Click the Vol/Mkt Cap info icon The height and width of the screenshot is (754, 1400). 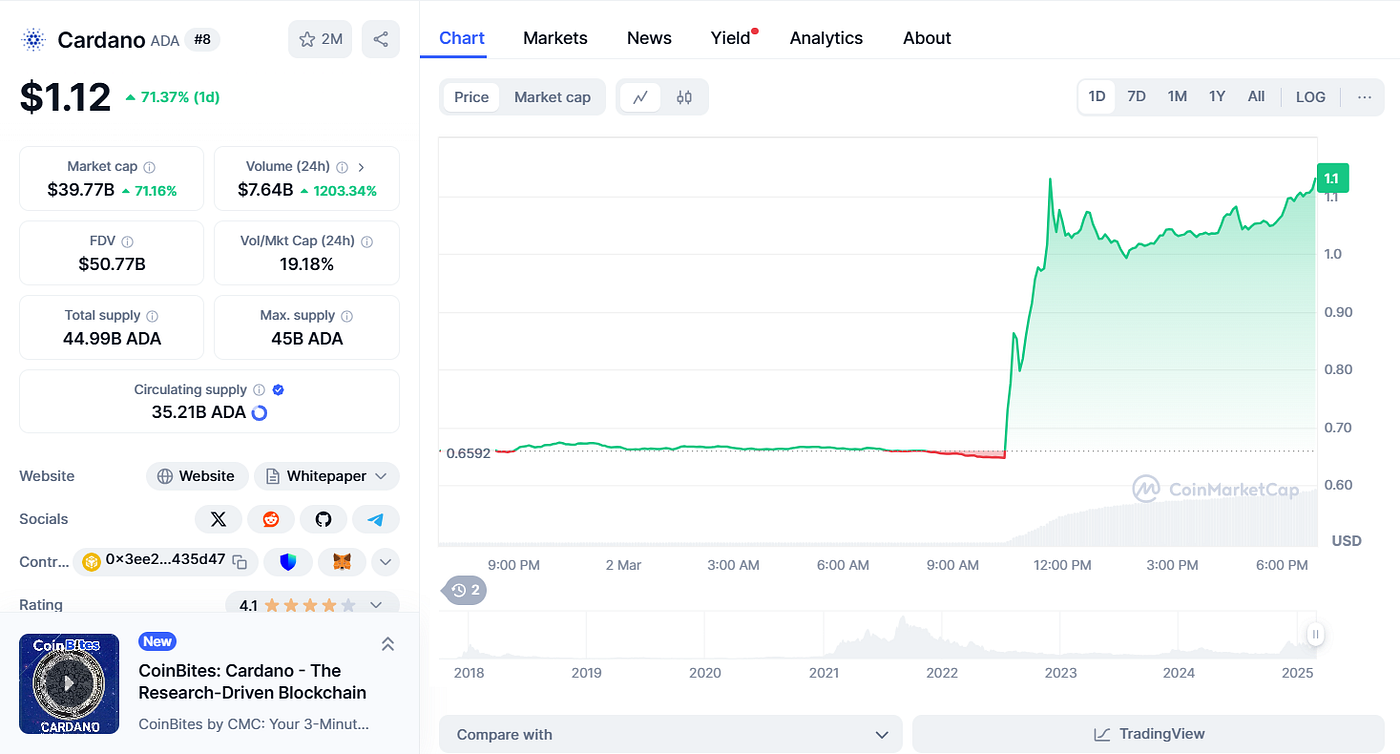click(x=367, y=241)
